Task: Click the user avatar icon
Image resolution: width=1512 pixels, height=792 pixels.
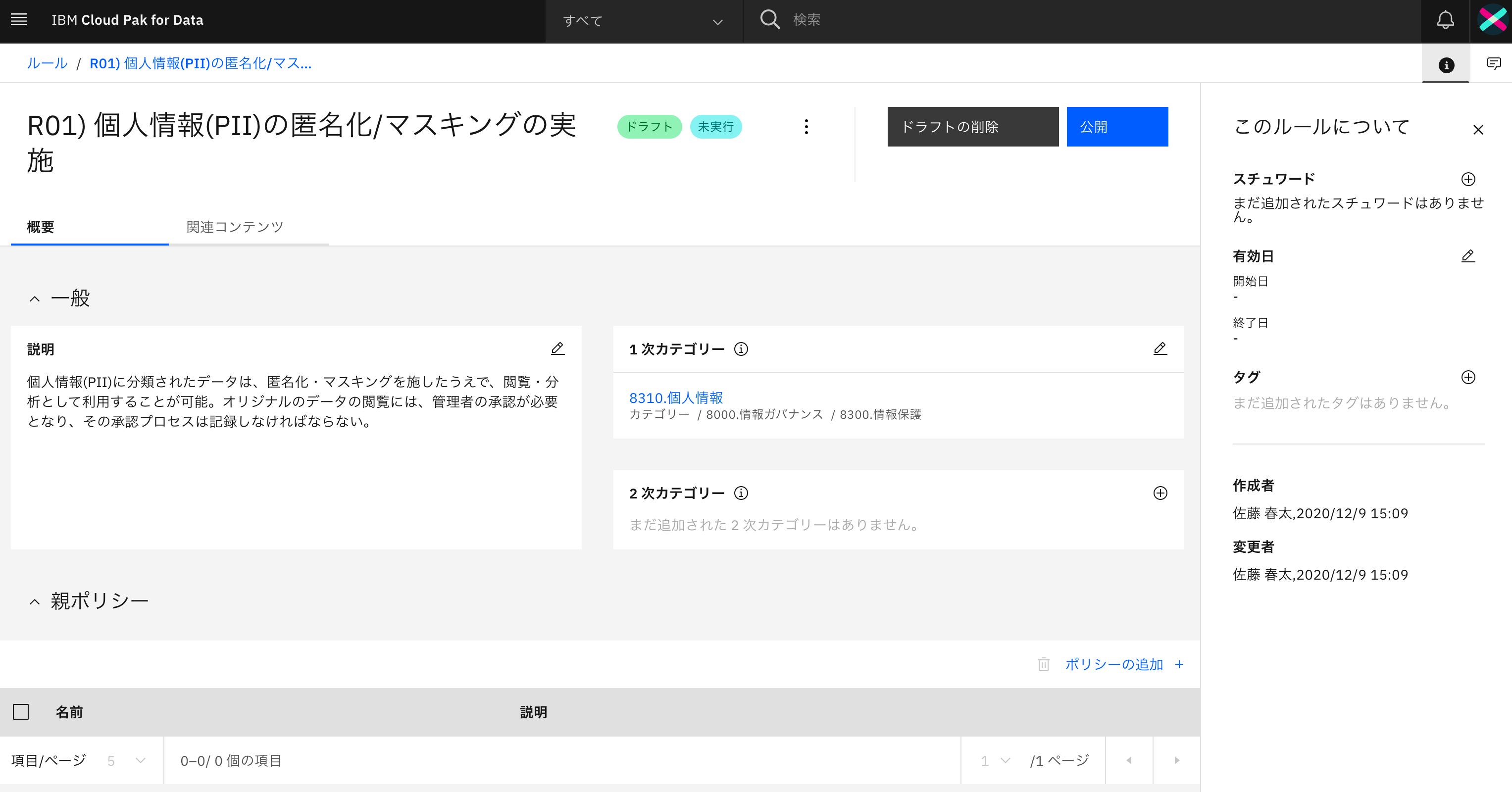Action: click(x=1492, y=20)
